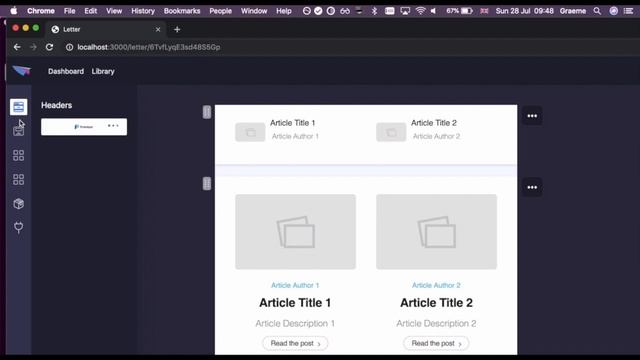
Task: Open the People menu
Action: pos(220,11)
